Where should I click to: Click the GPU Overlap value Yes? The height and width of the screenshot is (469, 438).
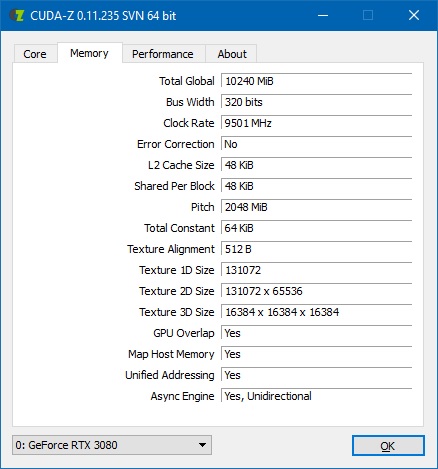tap(317, 333)
